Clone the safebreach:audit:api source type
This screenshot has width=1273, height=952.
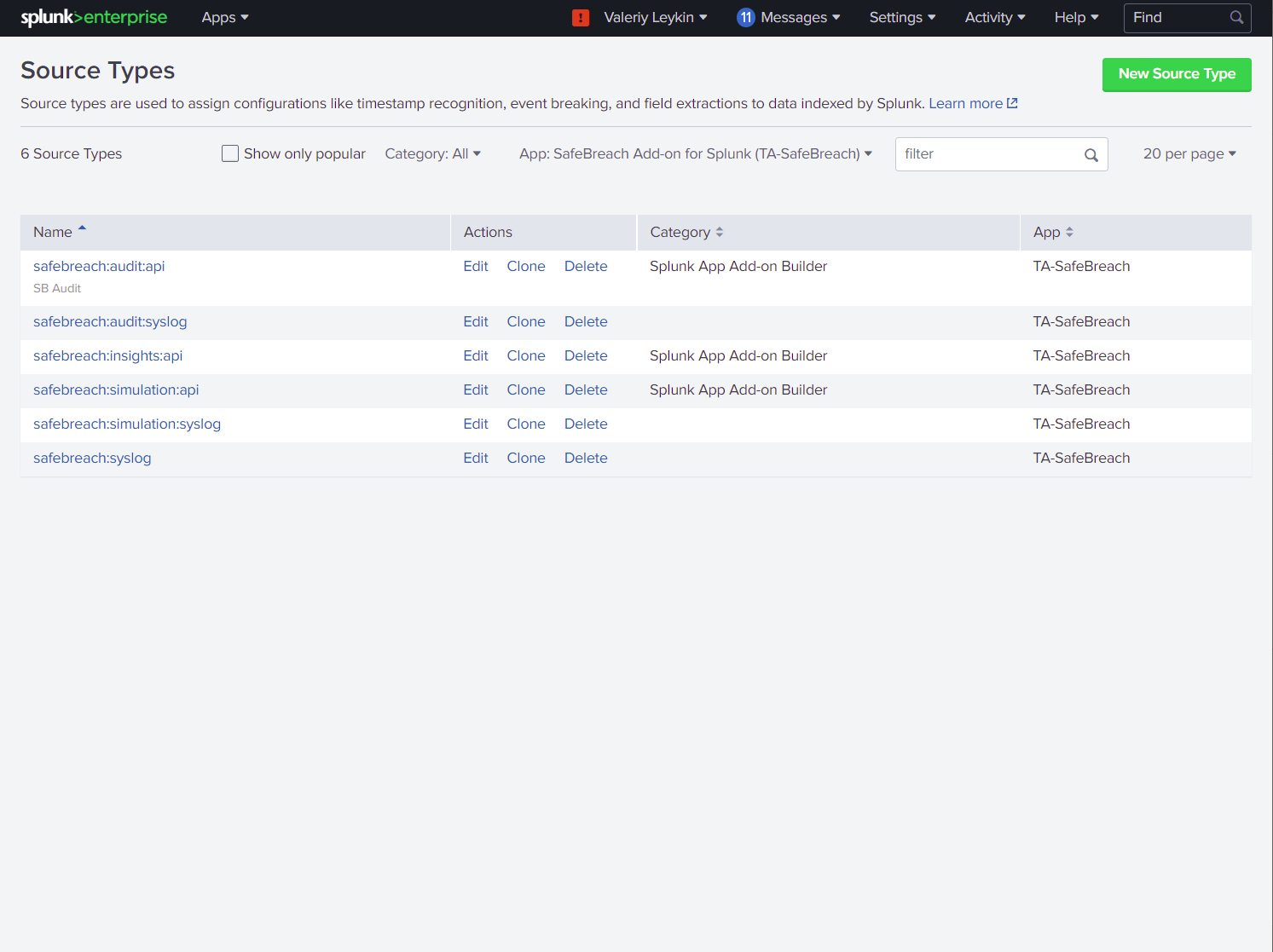(526, 266)
